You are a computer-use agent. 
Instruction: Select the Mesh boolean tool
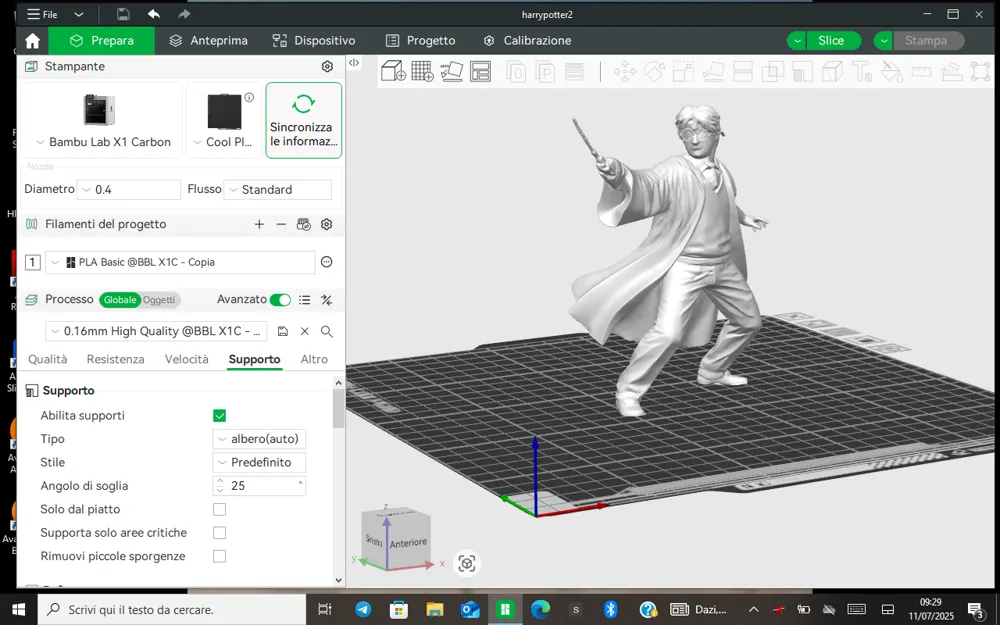click(773, 71)
